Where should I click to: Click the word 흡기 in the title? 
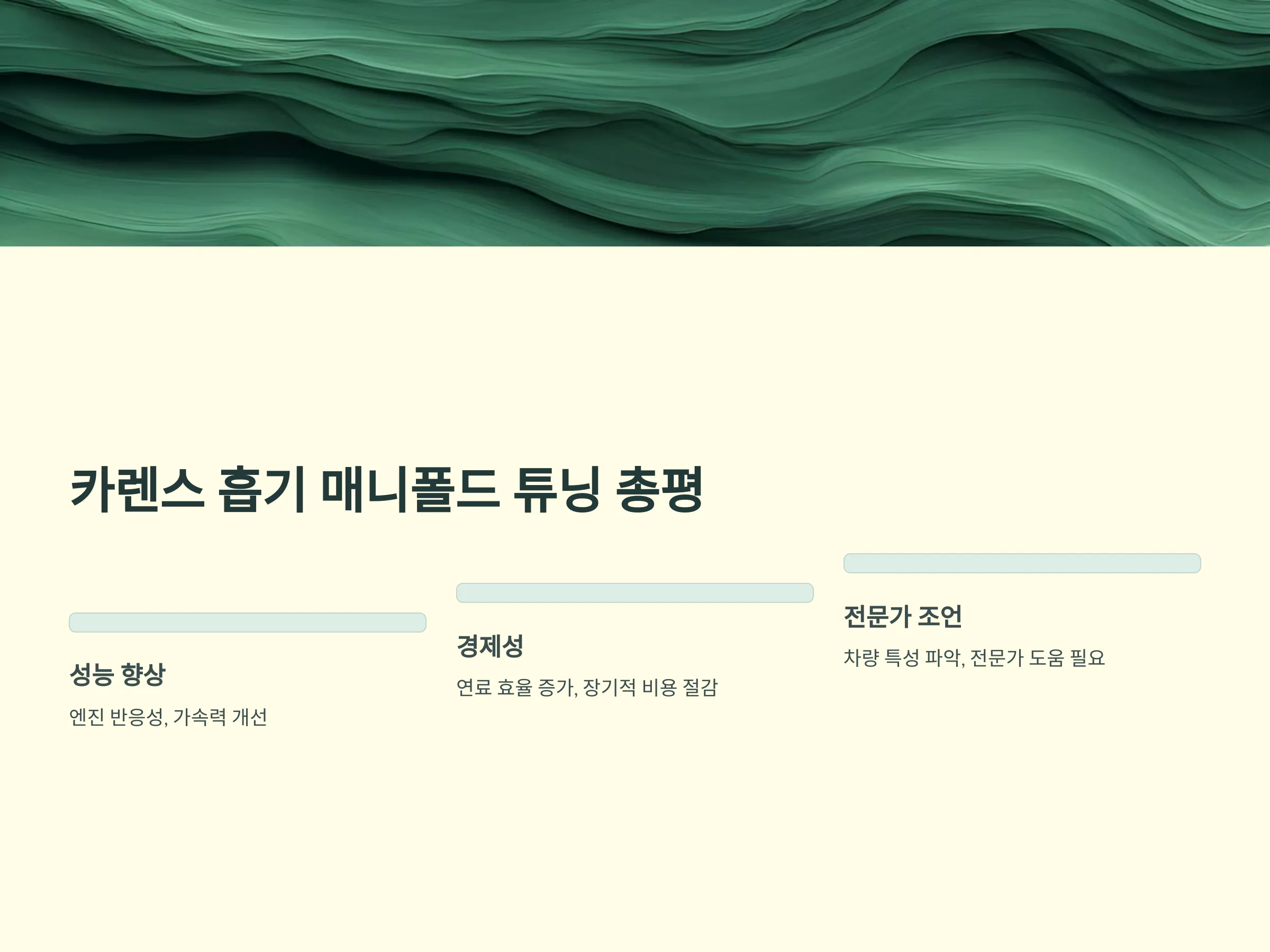click(x=262, y=489)
